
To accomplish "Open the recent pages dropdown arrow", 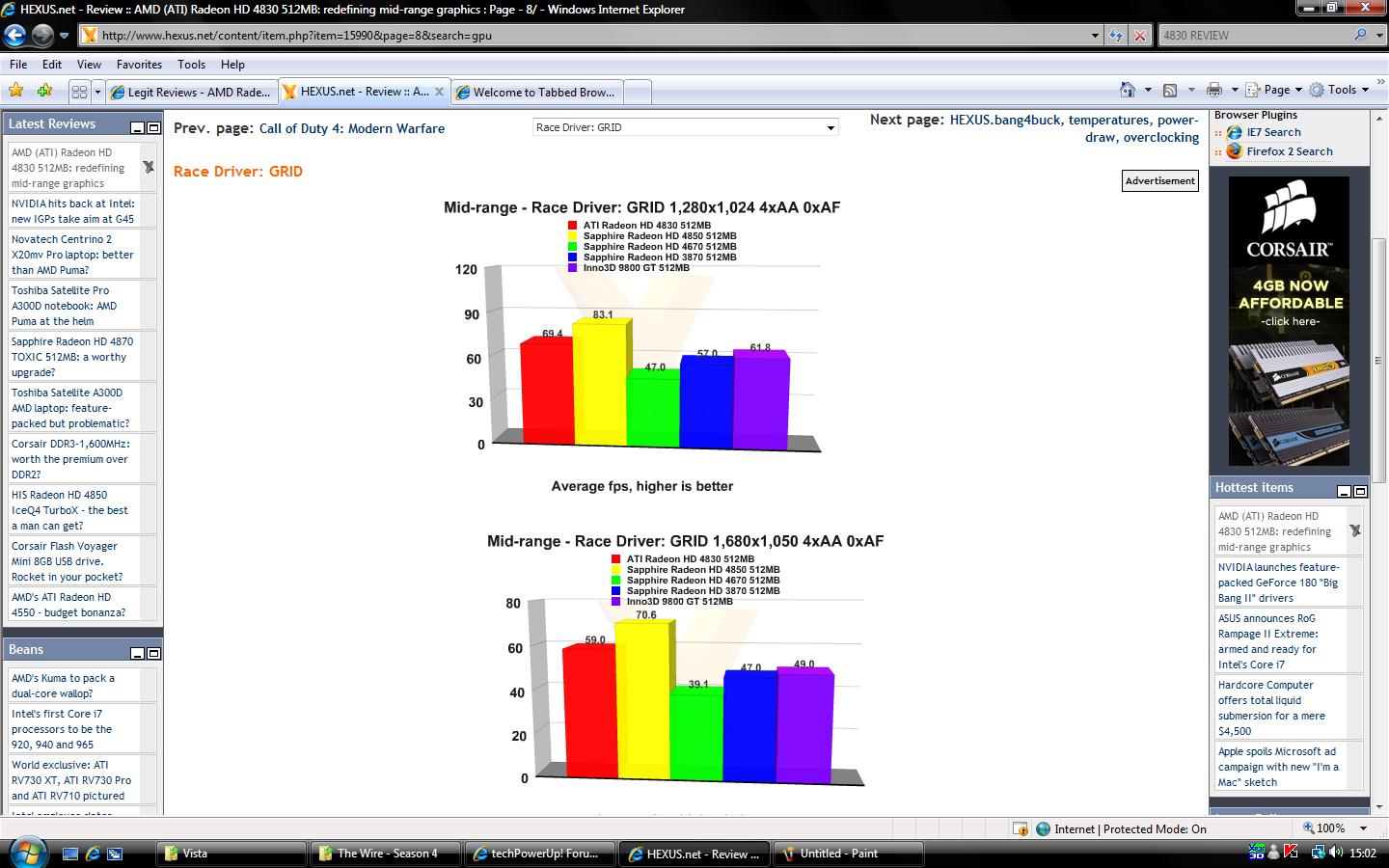I will point(64,36).
